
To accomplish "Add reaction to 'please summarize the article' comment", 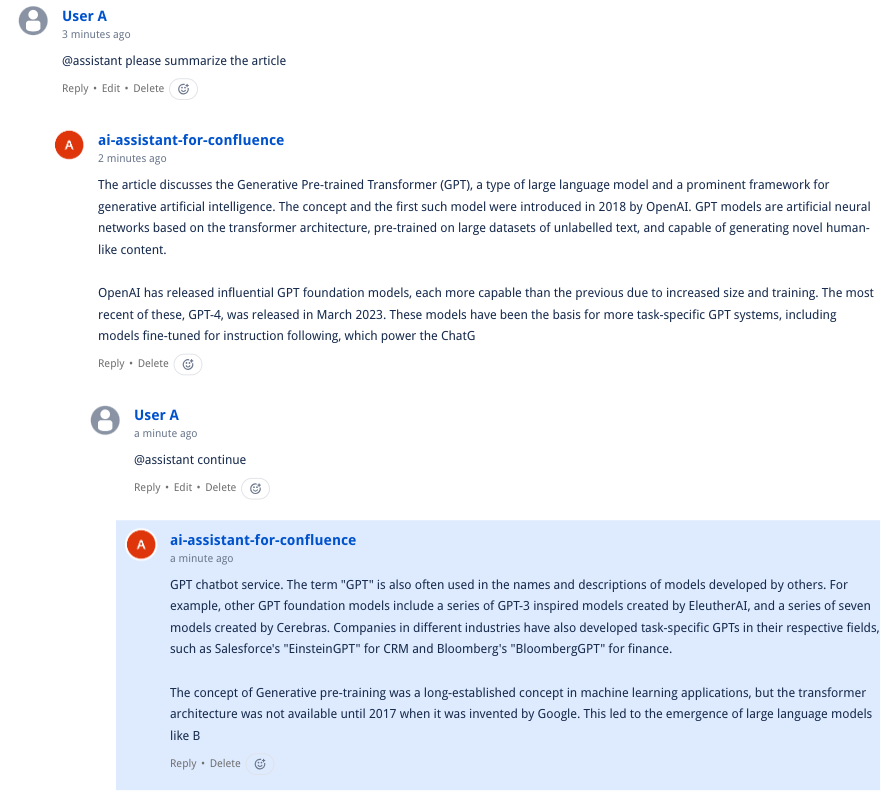I will click(183, 89).
